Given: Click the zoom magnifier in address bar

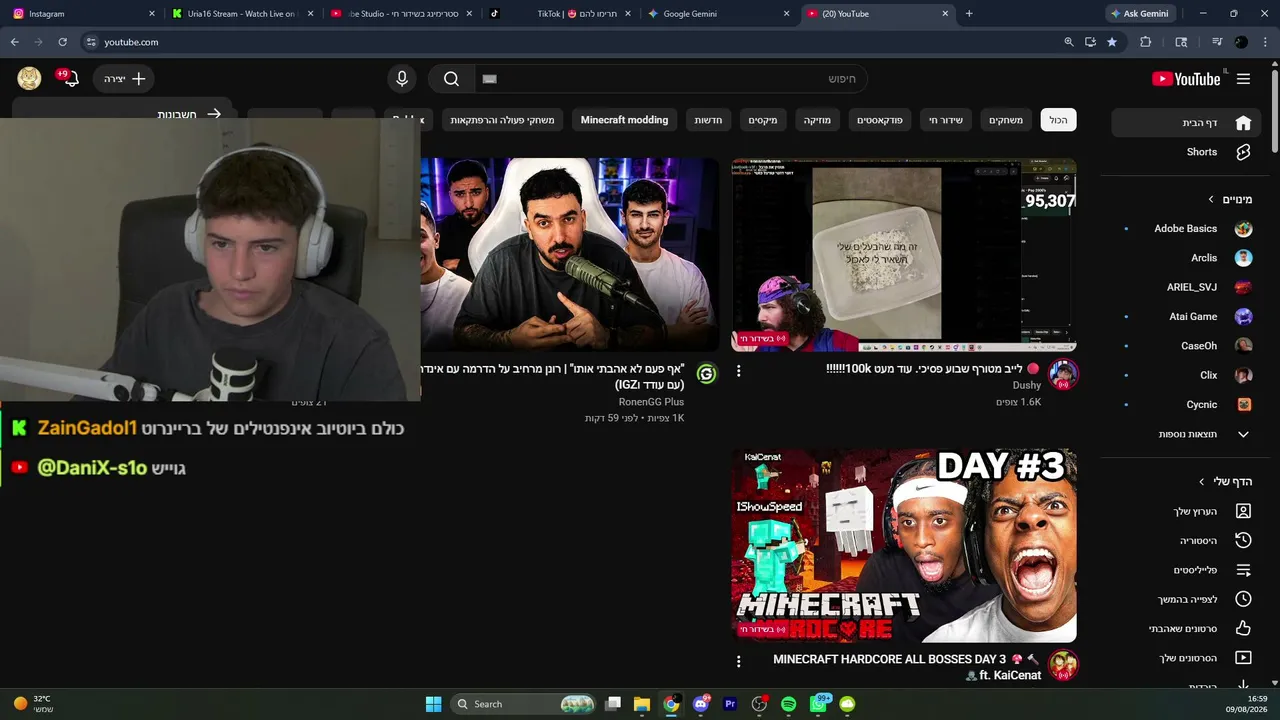Looking at the screenshot, I should coord(1068,42).
